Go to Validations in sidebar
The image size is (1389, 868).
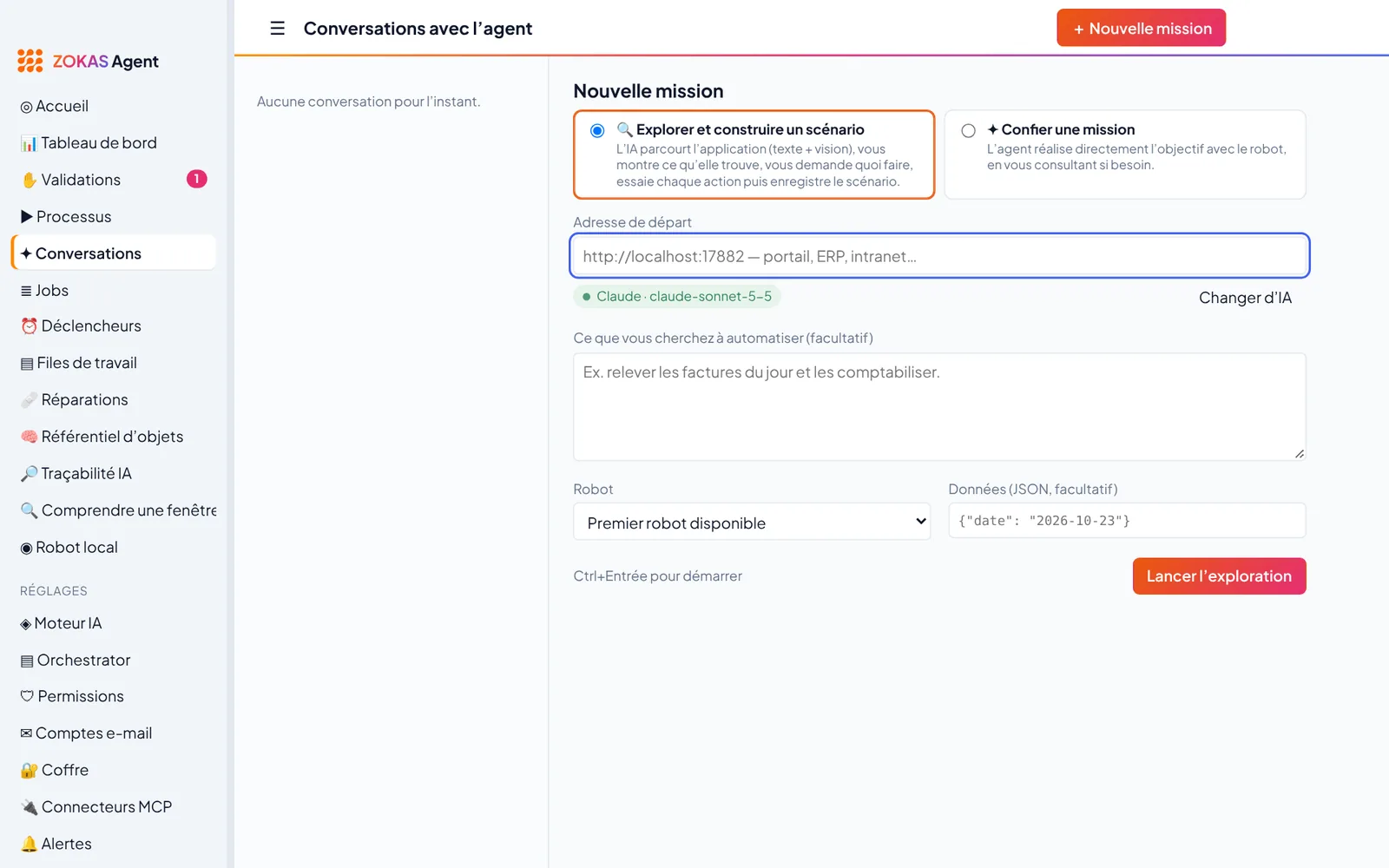(114, 180)
